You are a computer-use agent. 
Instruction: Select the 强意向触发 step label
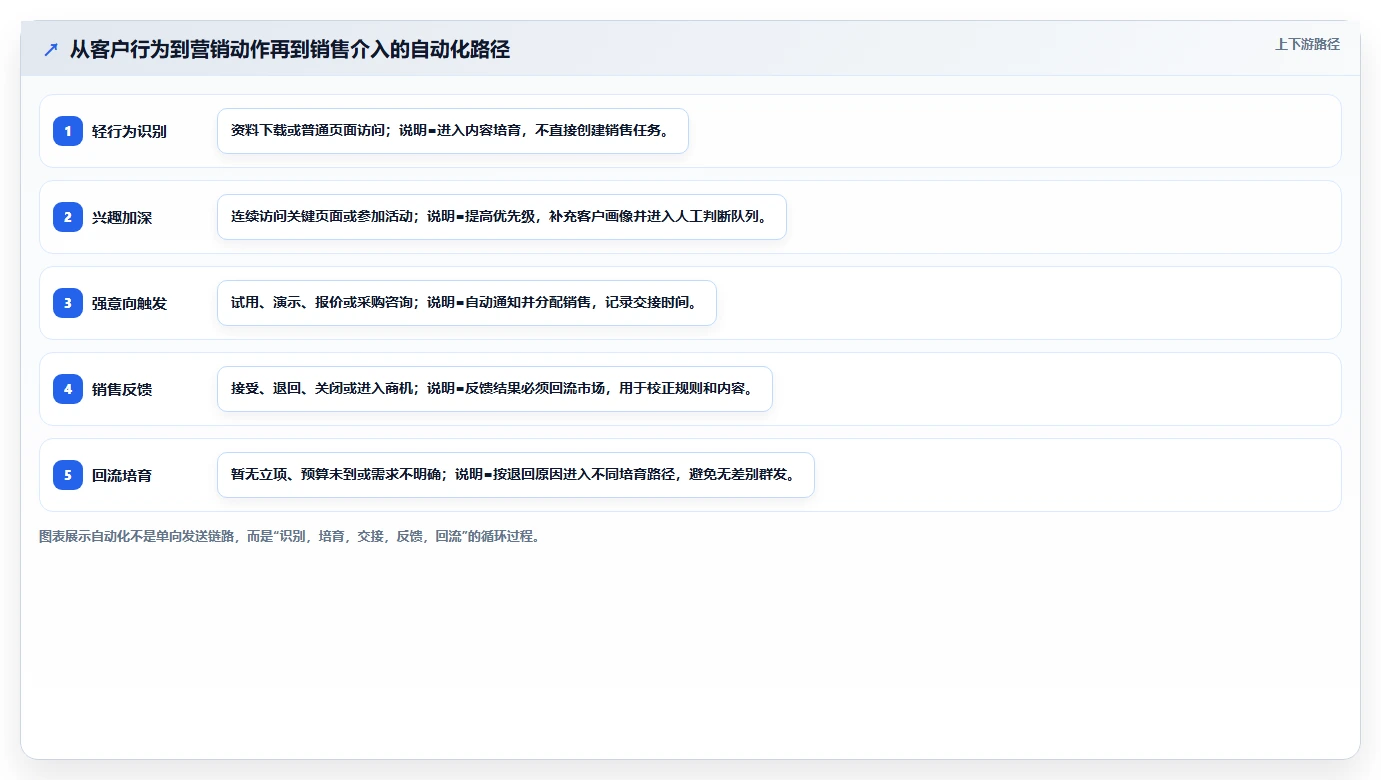click(129, 304)
